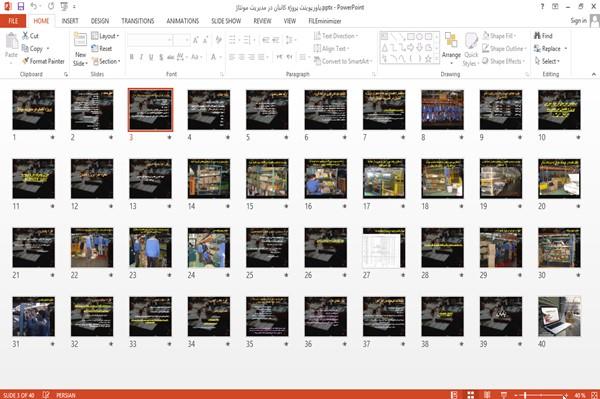Viewport: 600px width, 399px height.
Task: Click the Quick Styles icon
Action: 471,41
